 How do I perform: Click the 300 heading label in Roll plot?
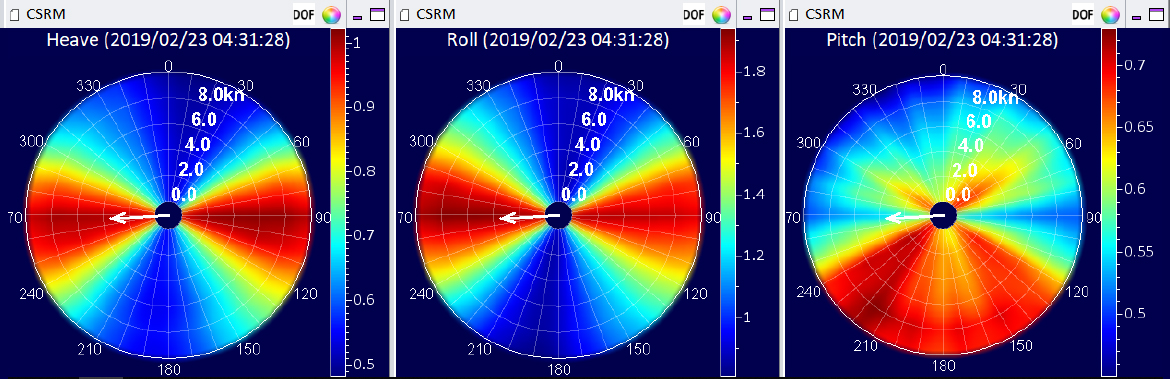[x=422, y=142]
